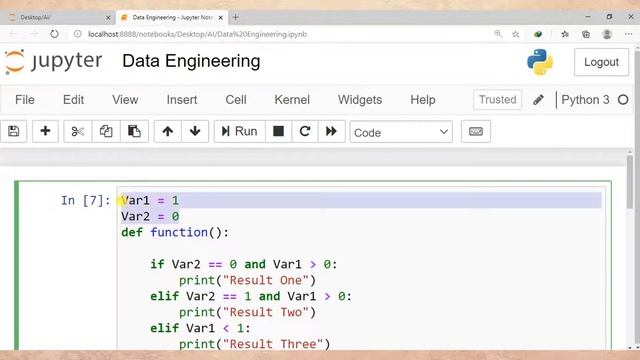Open a new browser tab

tap(236, 17)
